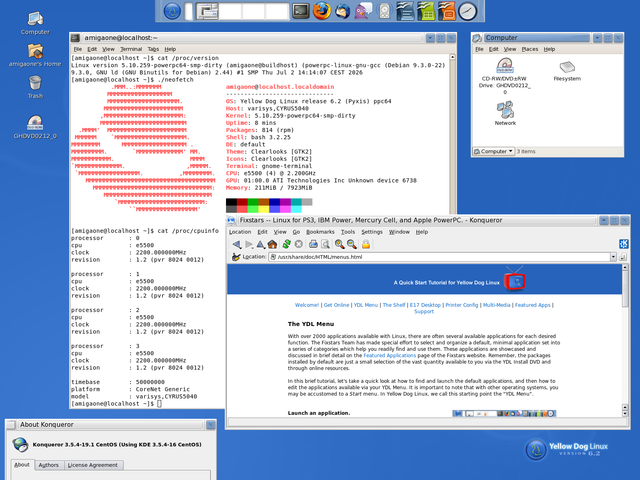Viewport: 640px width, 480px height.
Task: Open the terminal window's Tabs menu
Action: 153,49
